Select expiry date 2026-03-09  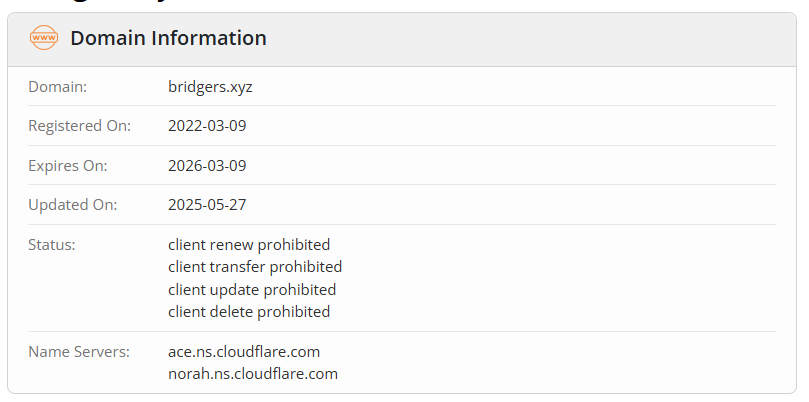[207, 166]
